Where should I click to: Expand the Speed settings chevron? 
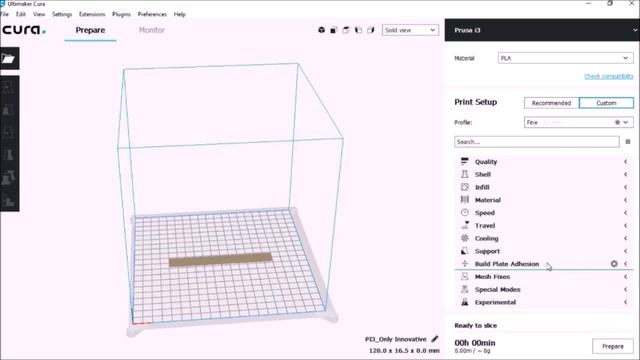click(625, 213)
